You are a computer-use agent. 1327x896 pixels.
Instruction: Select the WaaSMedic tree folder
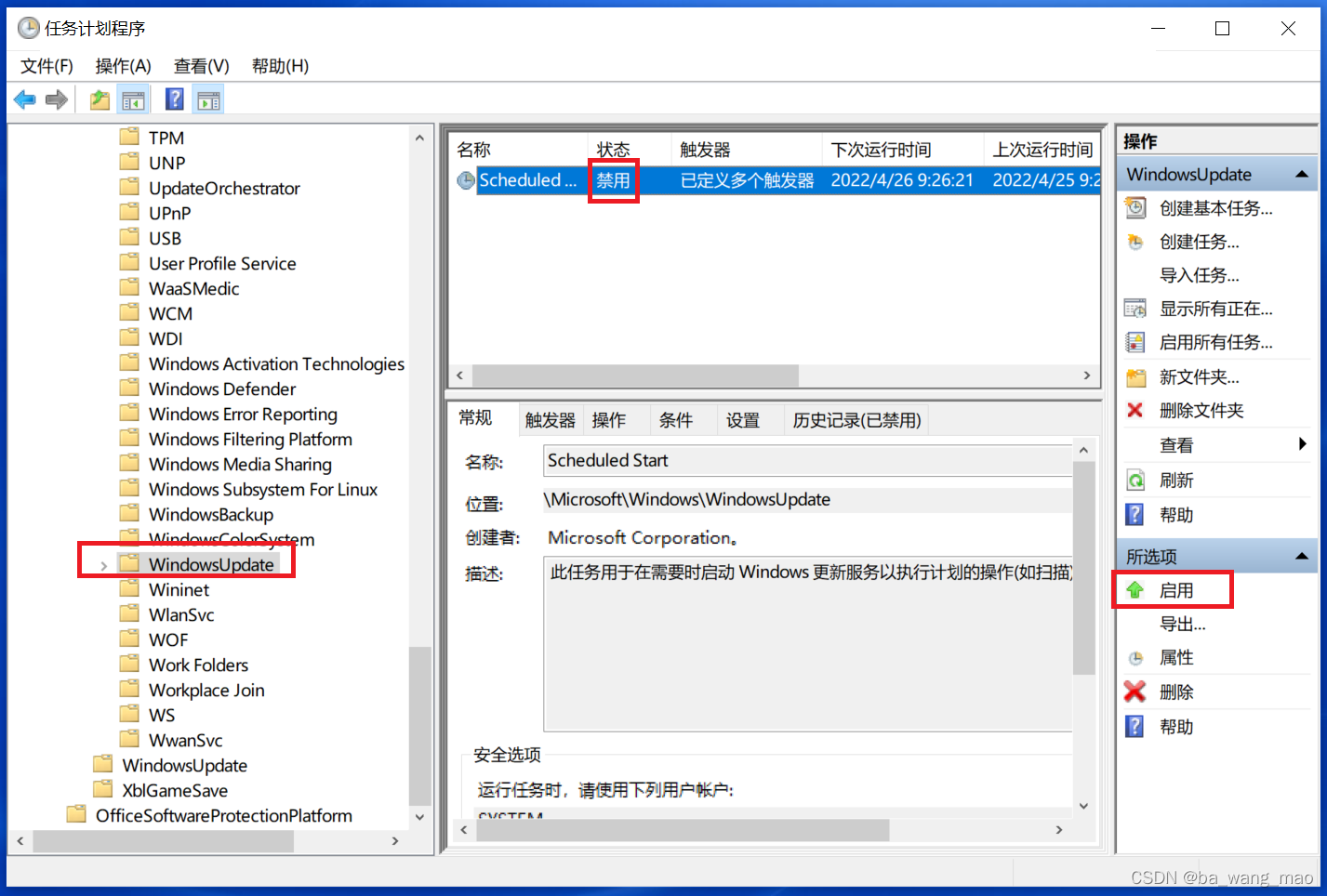[x=193, y=288]
